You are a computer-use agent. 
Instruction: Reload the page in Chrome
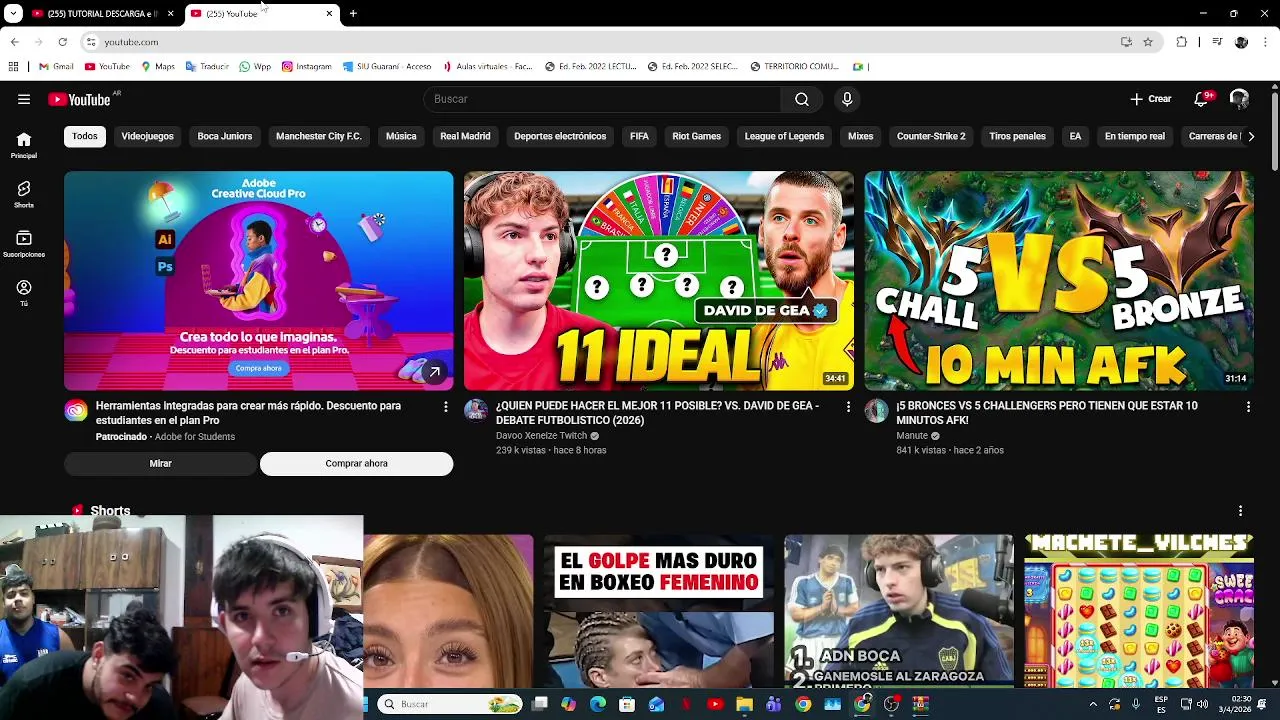click(62, 42)
